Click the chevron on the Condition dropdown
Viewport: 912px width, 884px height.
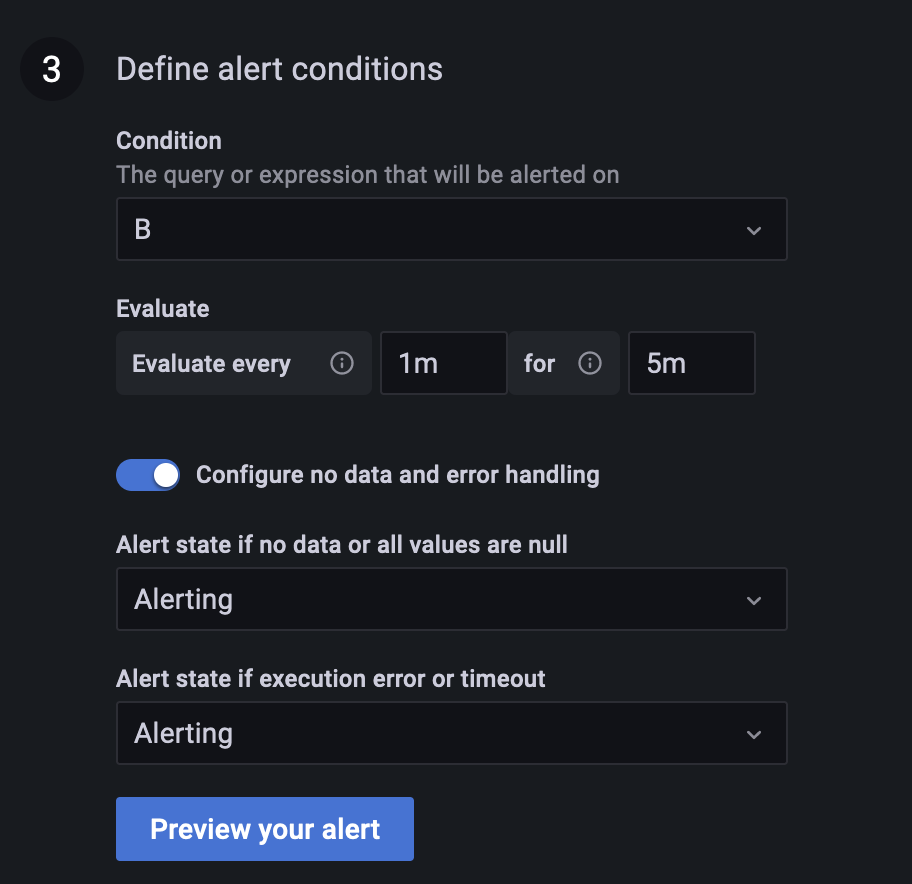(x=753, y=229)
